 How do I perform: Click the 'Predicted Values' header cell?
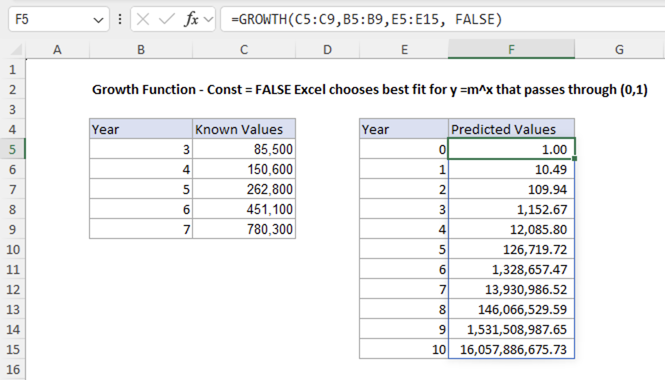(511, 129)
